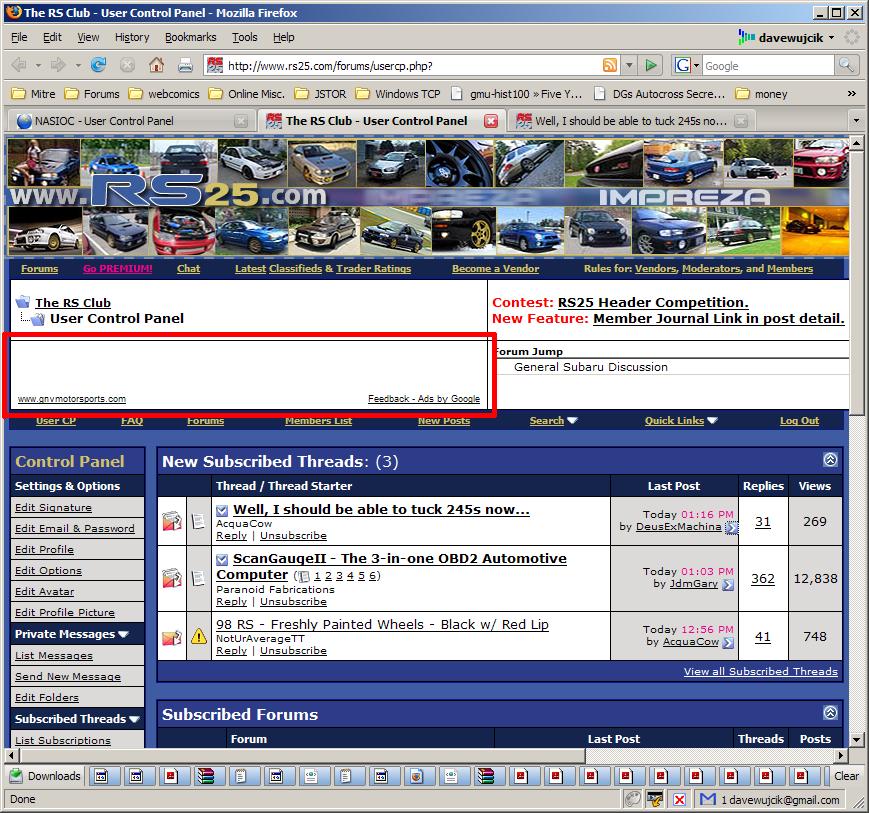Collapse the Private Messages sidebar group
The image size is (869, 813).
[x=123, y=634]
